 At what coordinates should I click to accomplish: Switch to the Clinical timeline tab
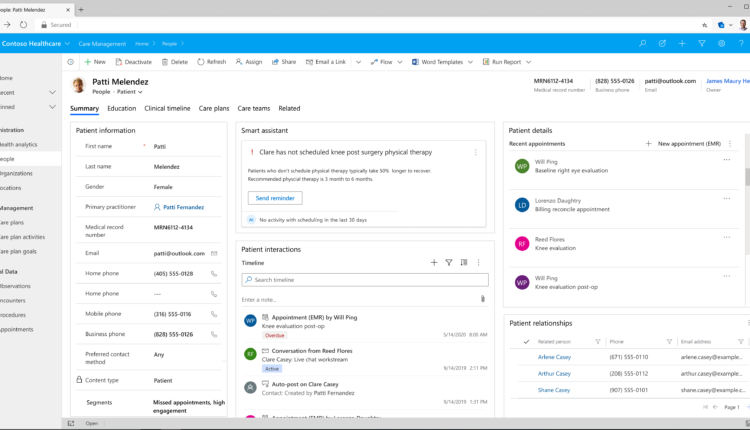[167, 108]
